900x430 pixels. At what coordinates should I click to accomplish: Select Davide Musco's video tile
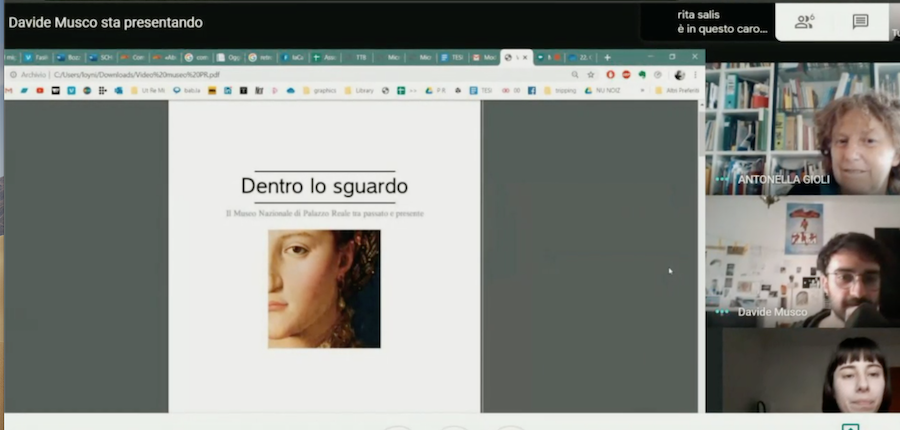click(802, 262)
